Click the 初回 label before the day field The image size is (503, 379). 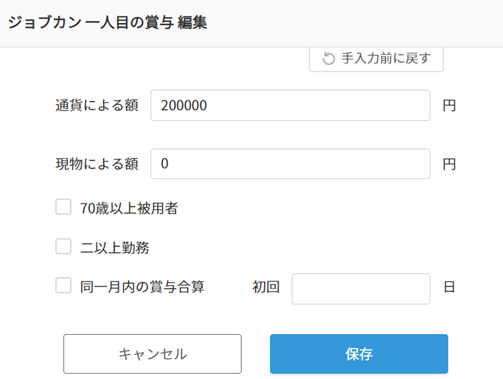pos(266,287)
